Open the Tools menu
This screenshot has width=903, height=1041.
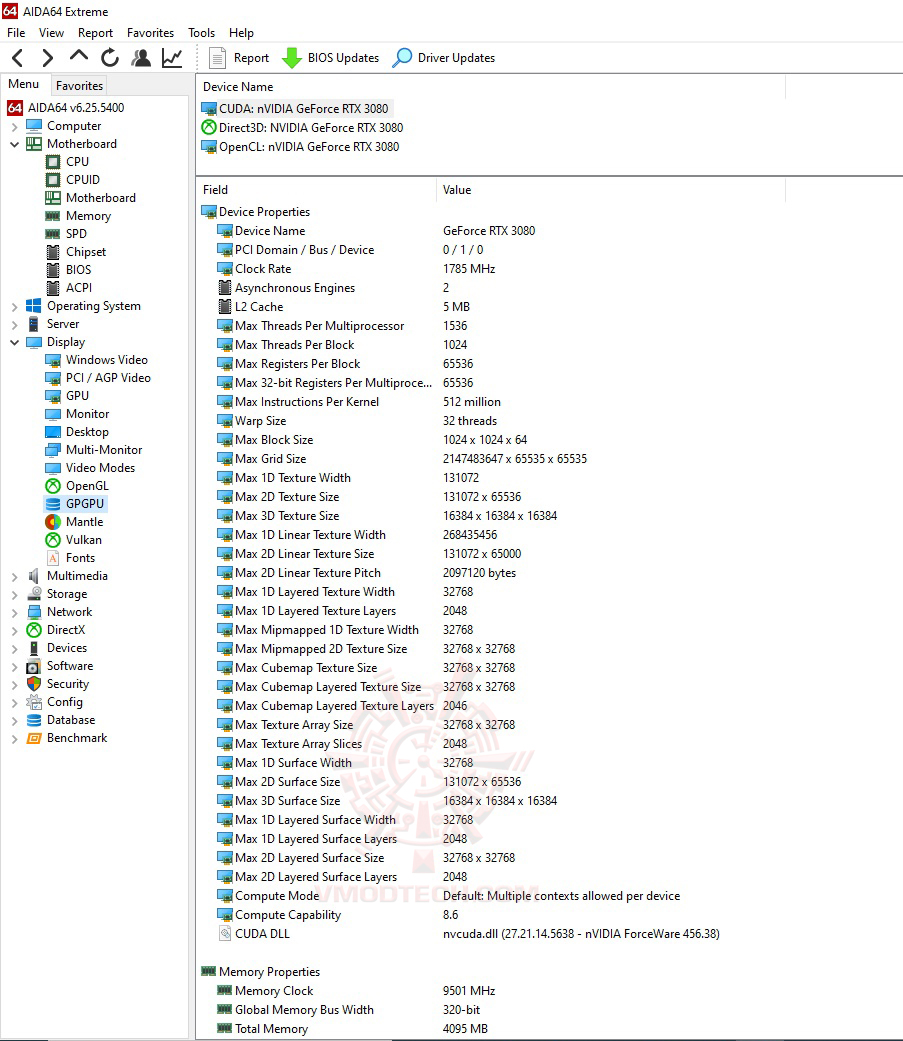pyautogui.click(x=201, y=32)
